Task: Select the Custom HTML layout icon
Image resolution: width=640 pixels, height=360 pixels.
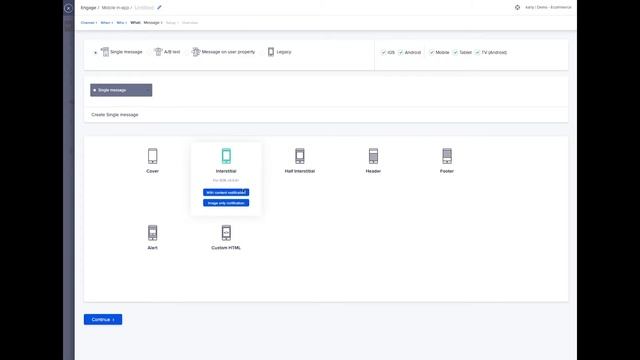Action: point(226,233)
